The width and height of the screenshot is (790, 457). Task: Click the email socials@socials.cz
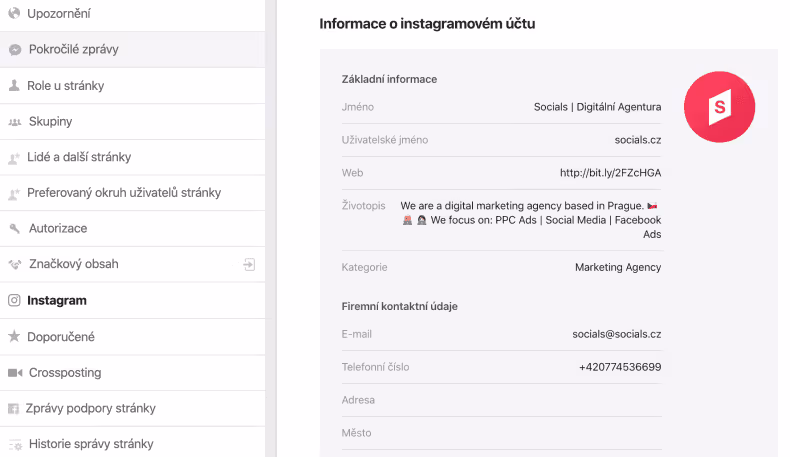(617, 334)
